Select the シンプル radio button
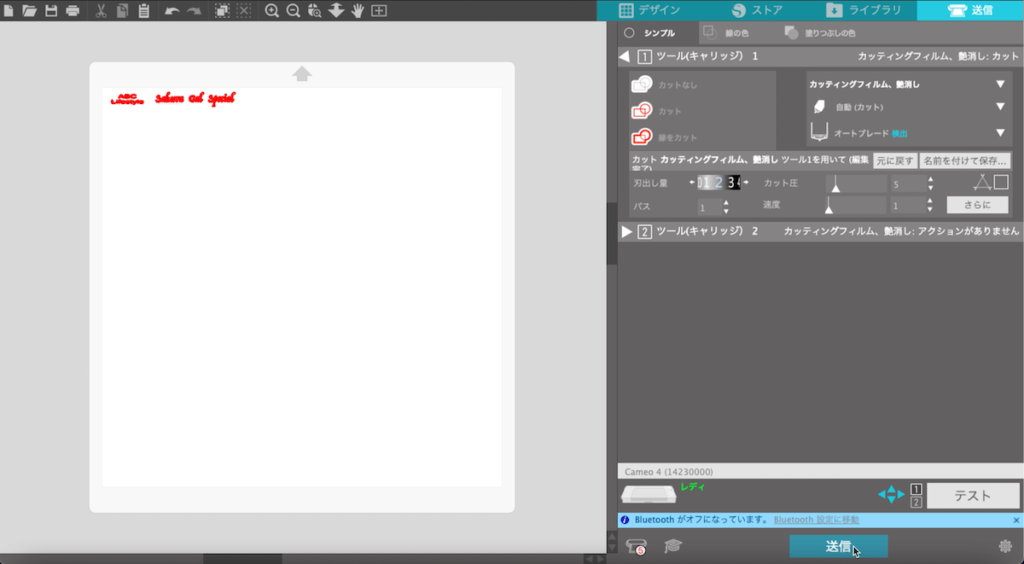This screenshot has height=564, width=1024. pos(629,33)
